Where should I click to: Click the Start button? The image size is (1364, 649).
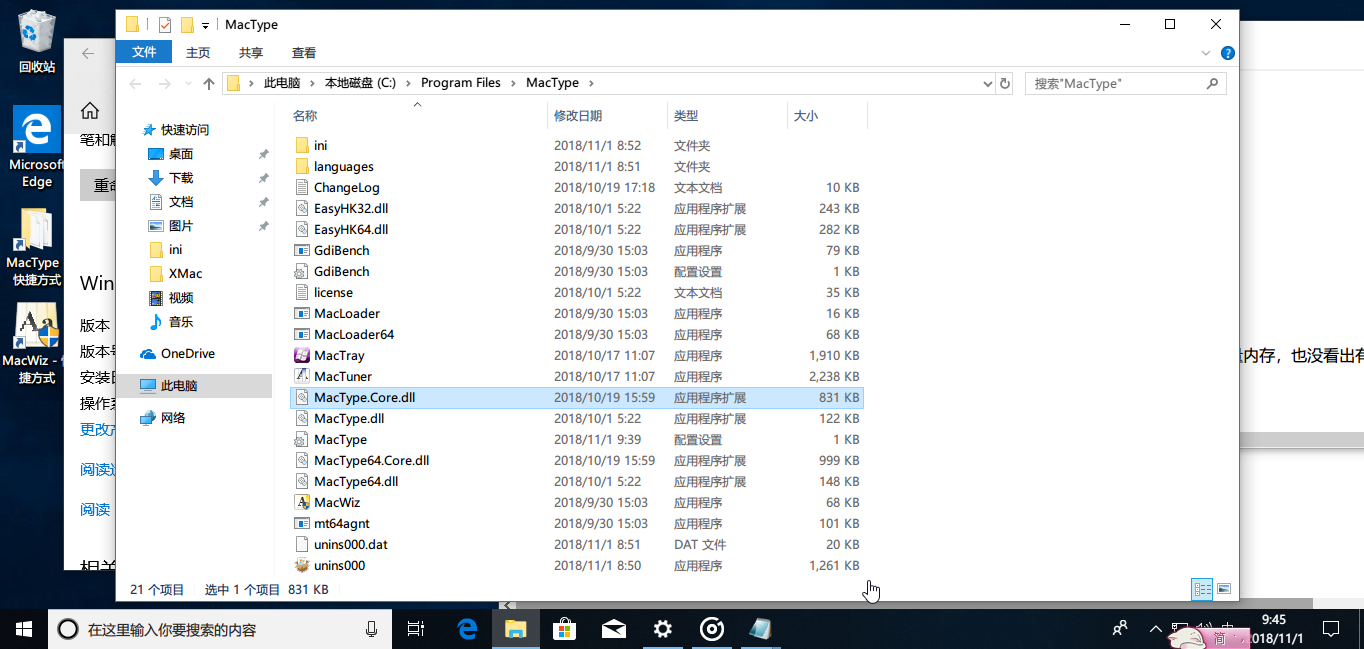(24, 629)
